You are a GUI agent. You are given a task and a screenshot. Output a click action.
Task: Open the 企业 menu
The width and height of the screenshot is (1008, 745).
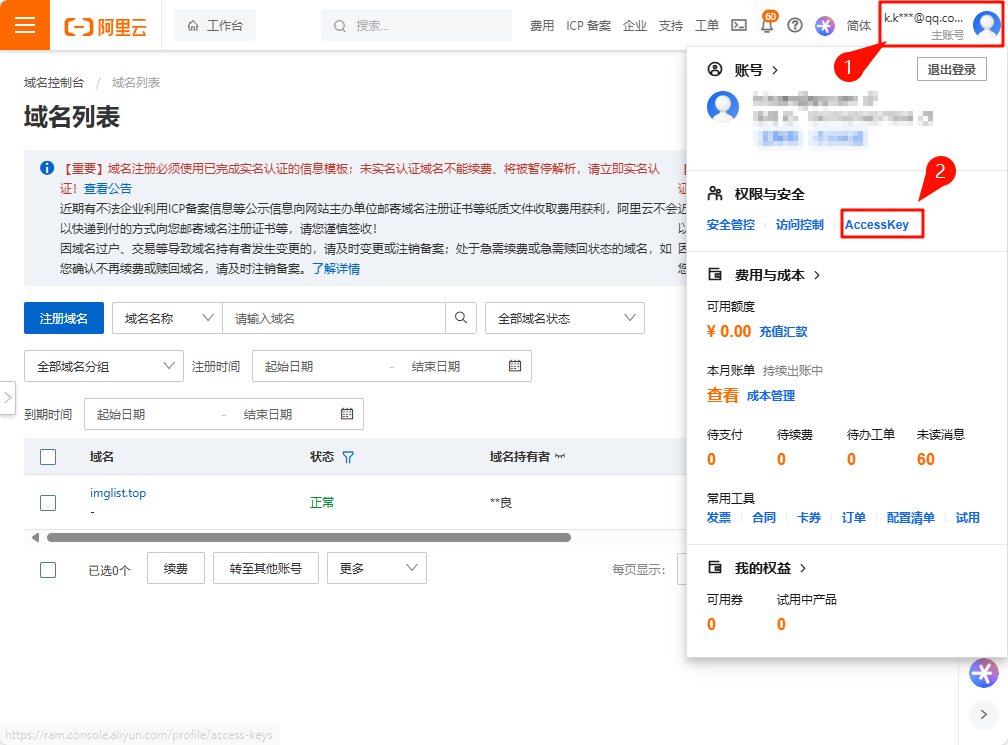634,26
